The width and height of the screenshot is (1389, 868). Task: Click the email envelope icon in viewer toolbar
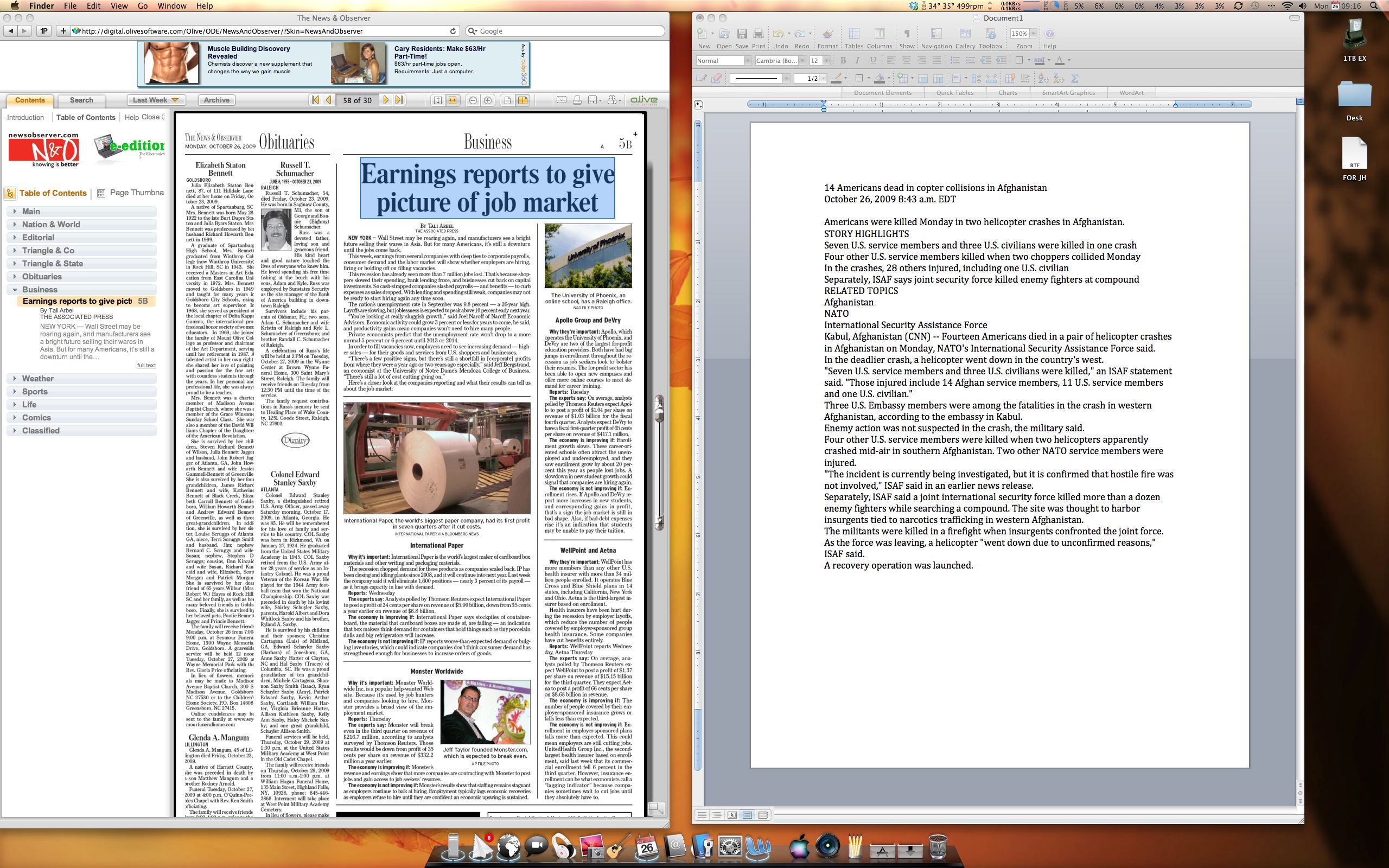click(562, 100)
